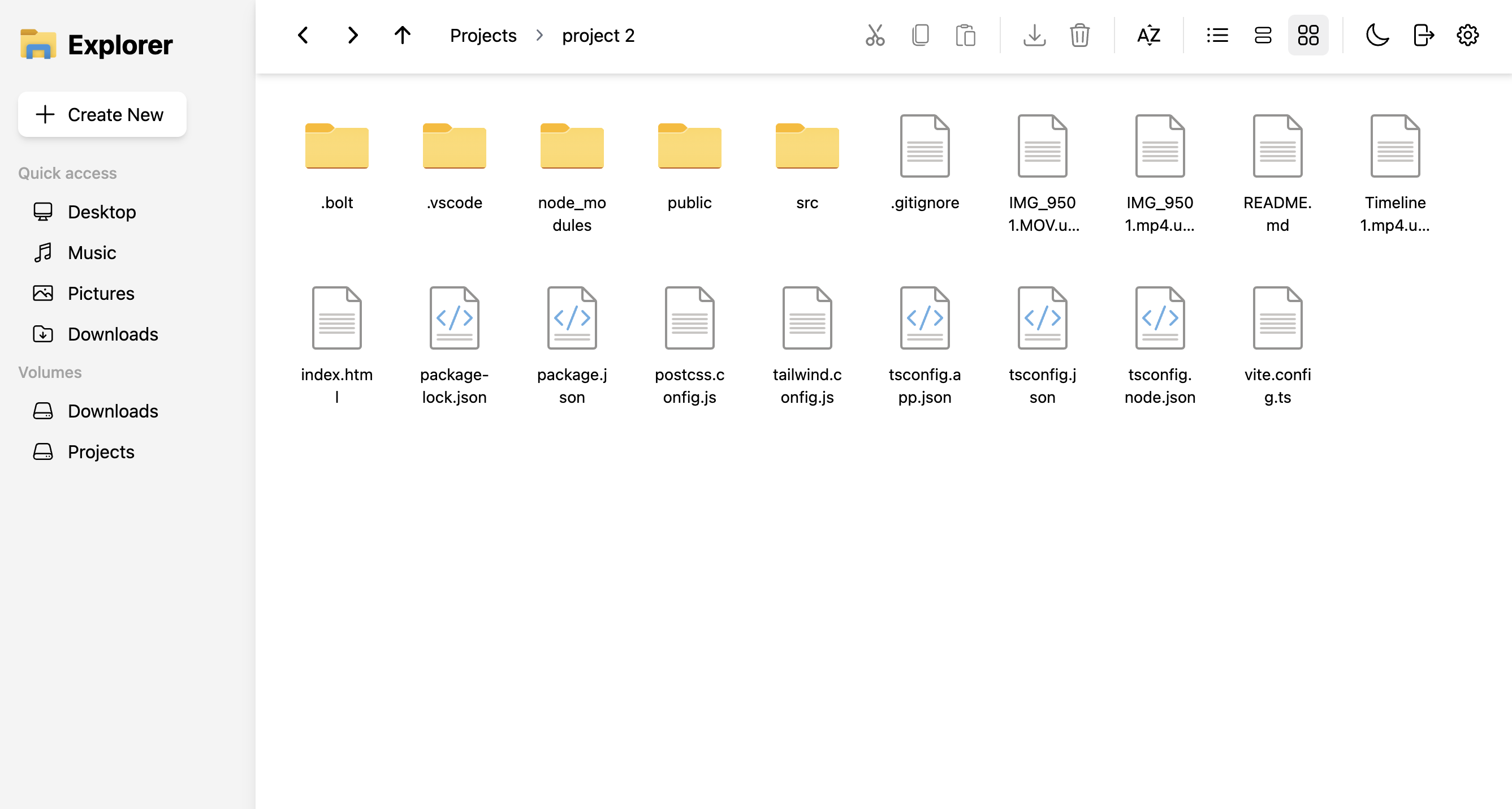Copy files with the copy icon
The image size is (1512, 809).
point(920,35)
